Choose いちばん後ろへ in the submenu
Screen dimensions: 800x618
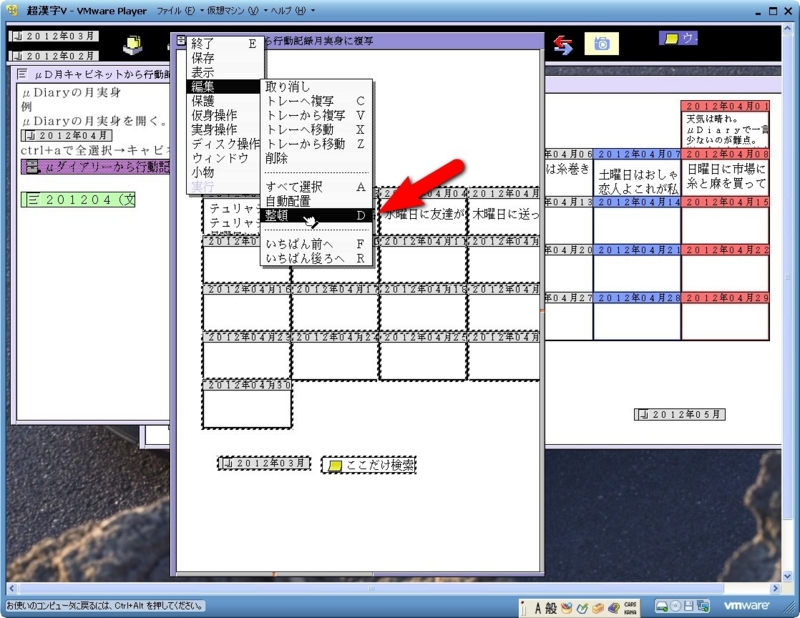coord(316,258)
